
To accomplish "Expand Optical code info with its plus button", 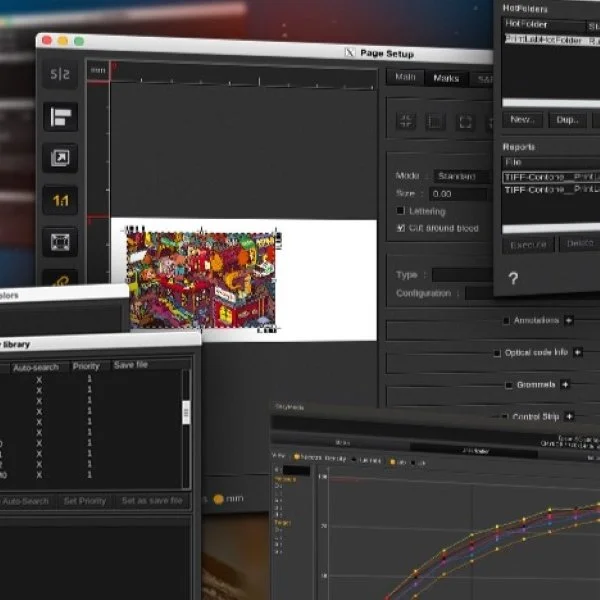I will coord(578,352).
